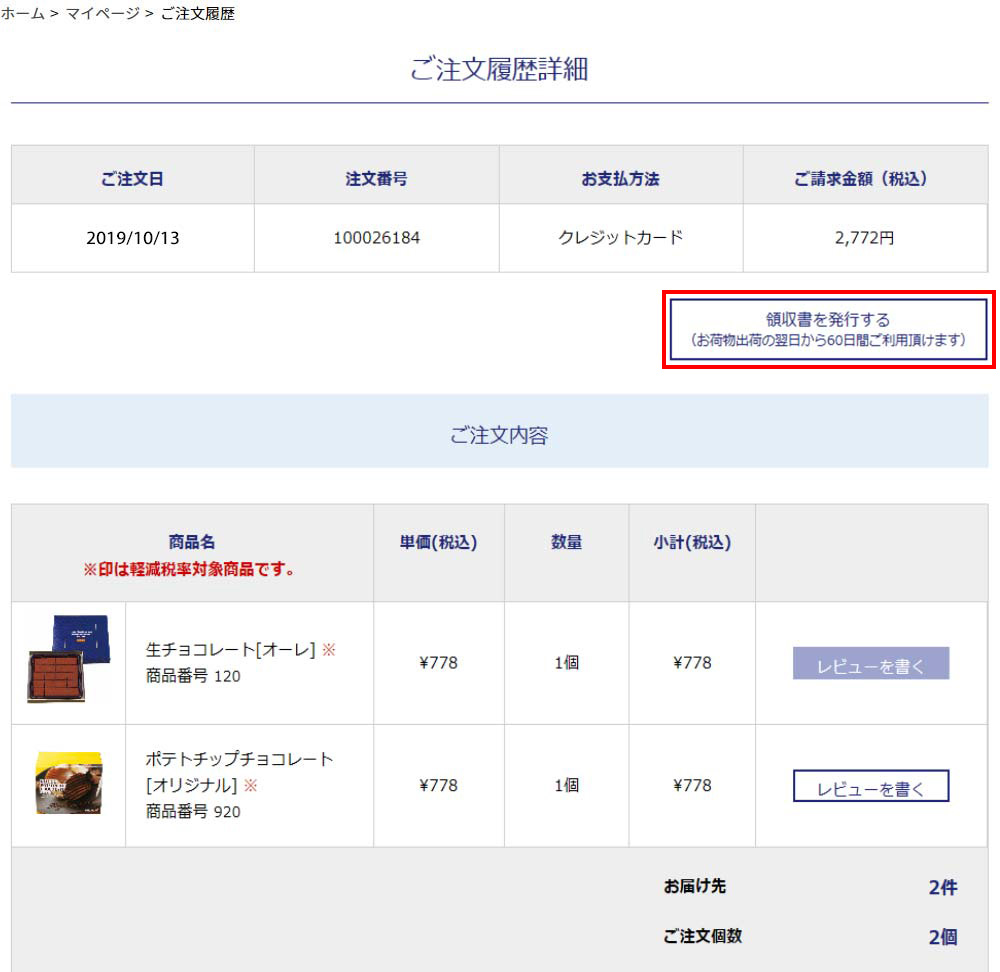Select order date 2019/10/13
Image resolution: width=1000 pixels, height=972 pixels.
133,238
